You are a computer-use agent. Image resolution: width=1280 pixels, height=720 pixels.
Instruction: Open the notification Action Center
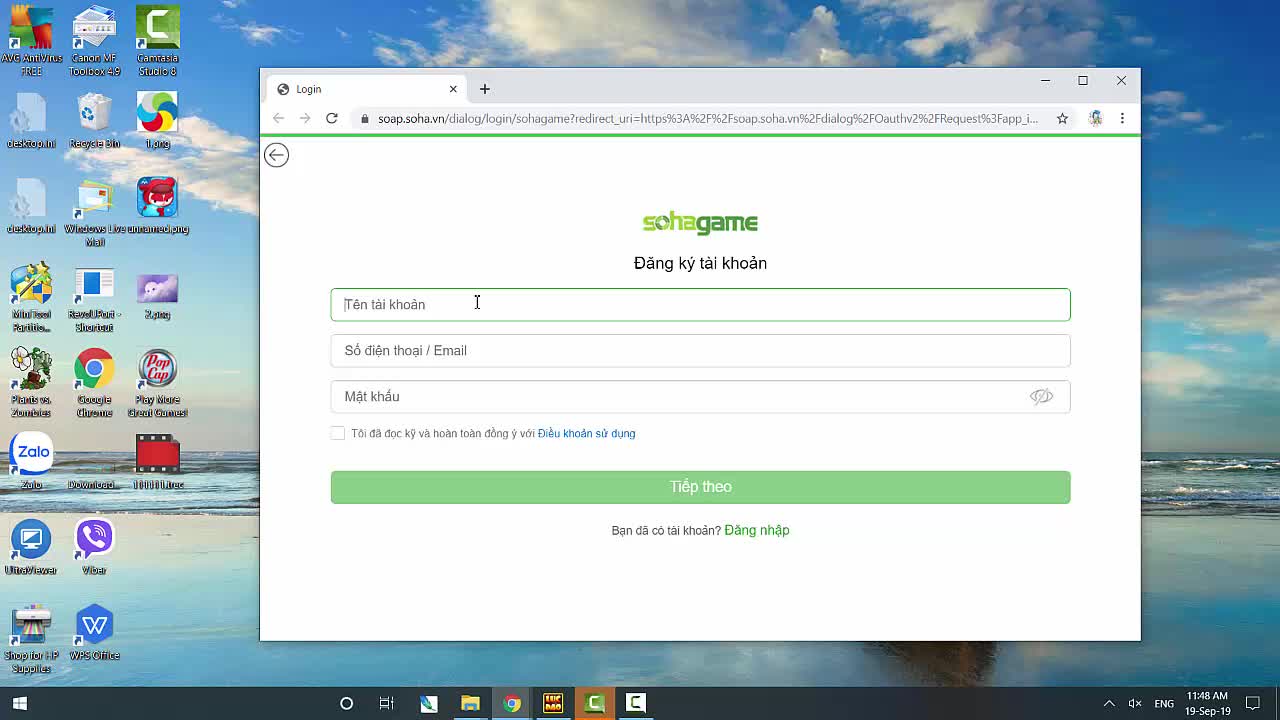(x=1253, y=703)
